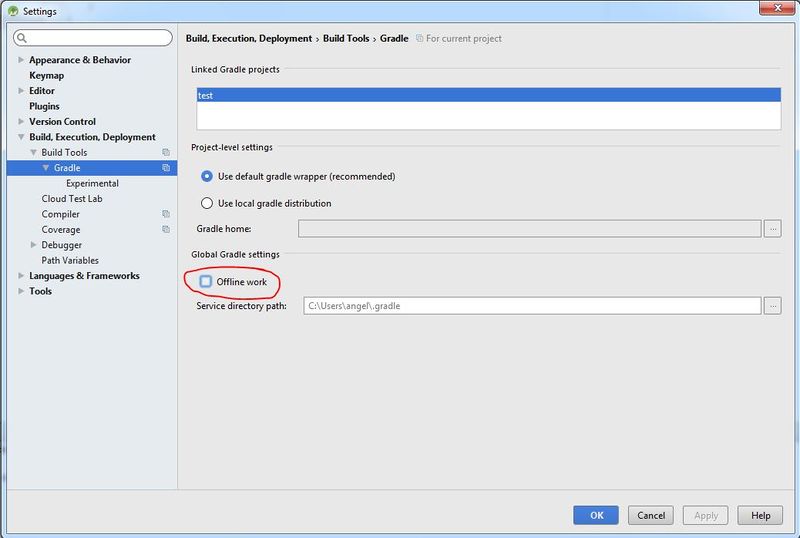Select Languages & Frameworks category
The image size is (800, 538).
(84, 276)
